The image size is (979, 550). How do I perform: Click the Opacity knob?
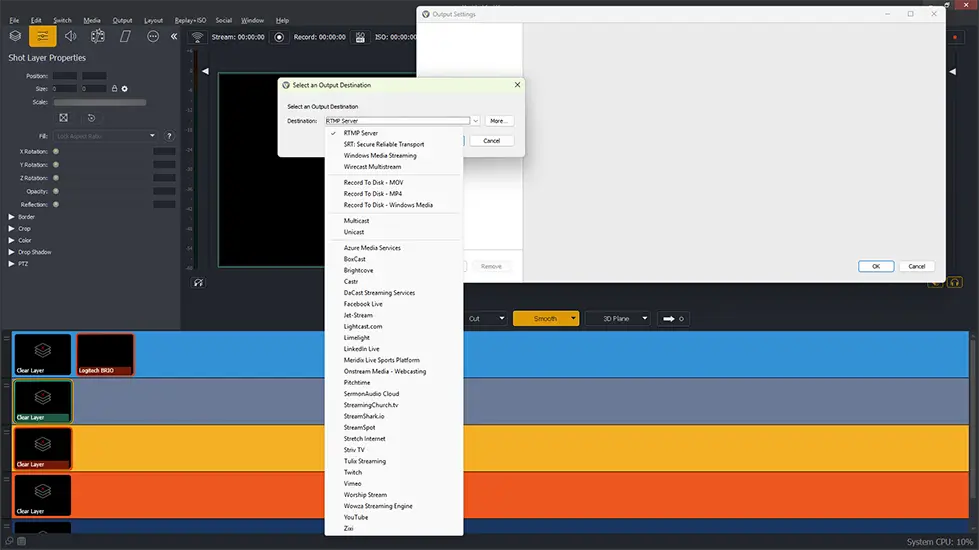tap(56, 191)
